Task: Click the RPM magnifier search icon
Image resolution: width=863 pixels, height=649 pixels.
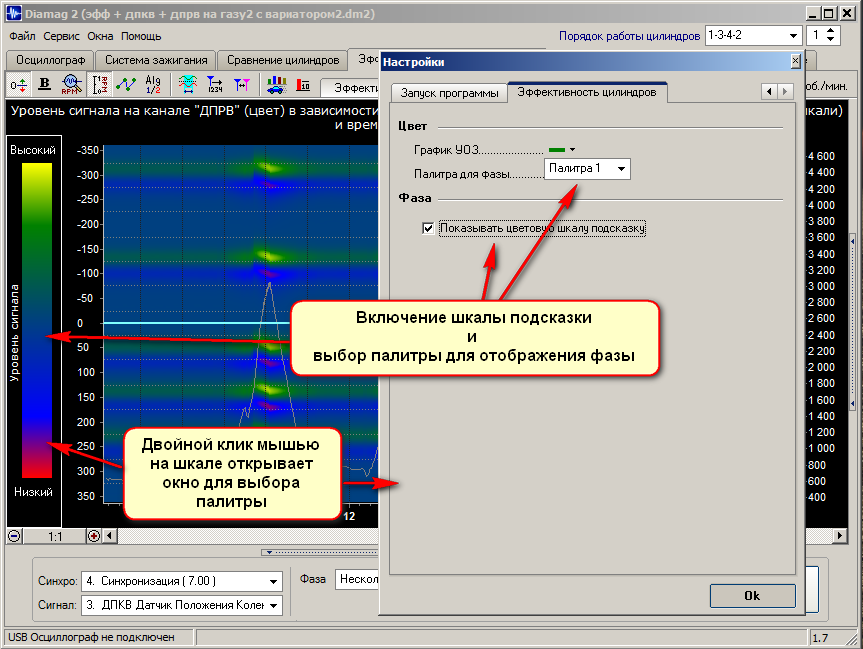Action: (72, 85)
